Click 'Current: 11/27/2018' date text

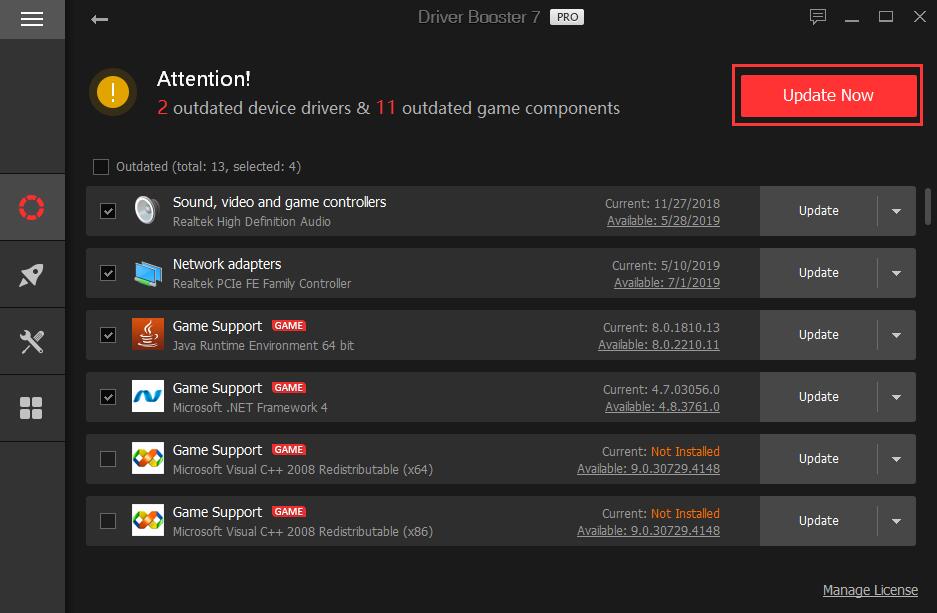point(662,204)
